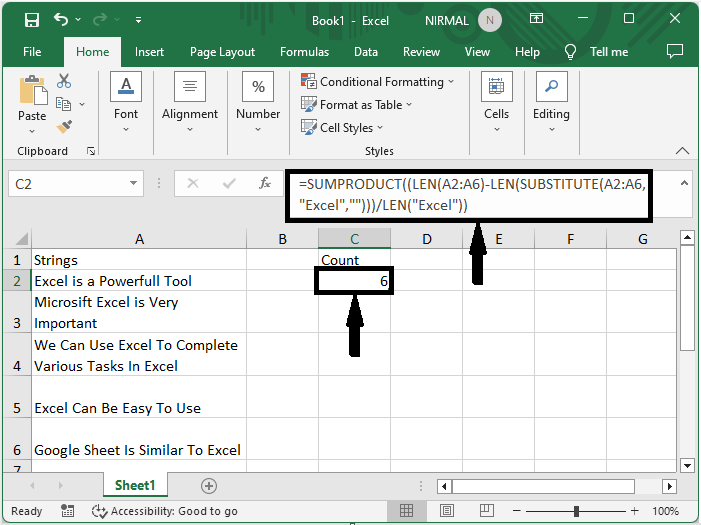Image resolution: width=701 pixels, height=525 pixels.
Task: Select the Format Painter brush icon
Action: point(64,127)
